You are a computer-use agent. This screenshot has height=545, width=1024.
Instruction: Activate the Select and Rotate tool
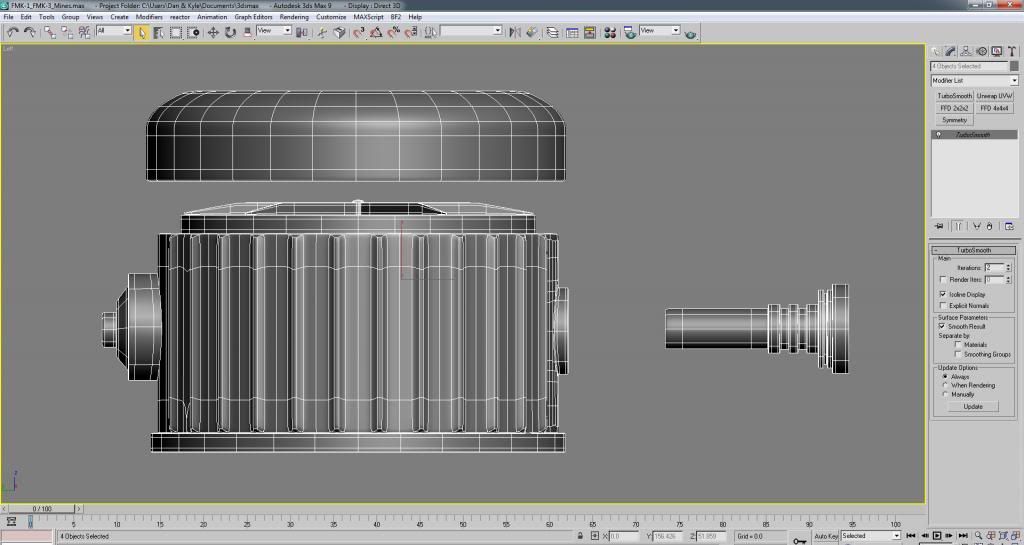(230, 32)
